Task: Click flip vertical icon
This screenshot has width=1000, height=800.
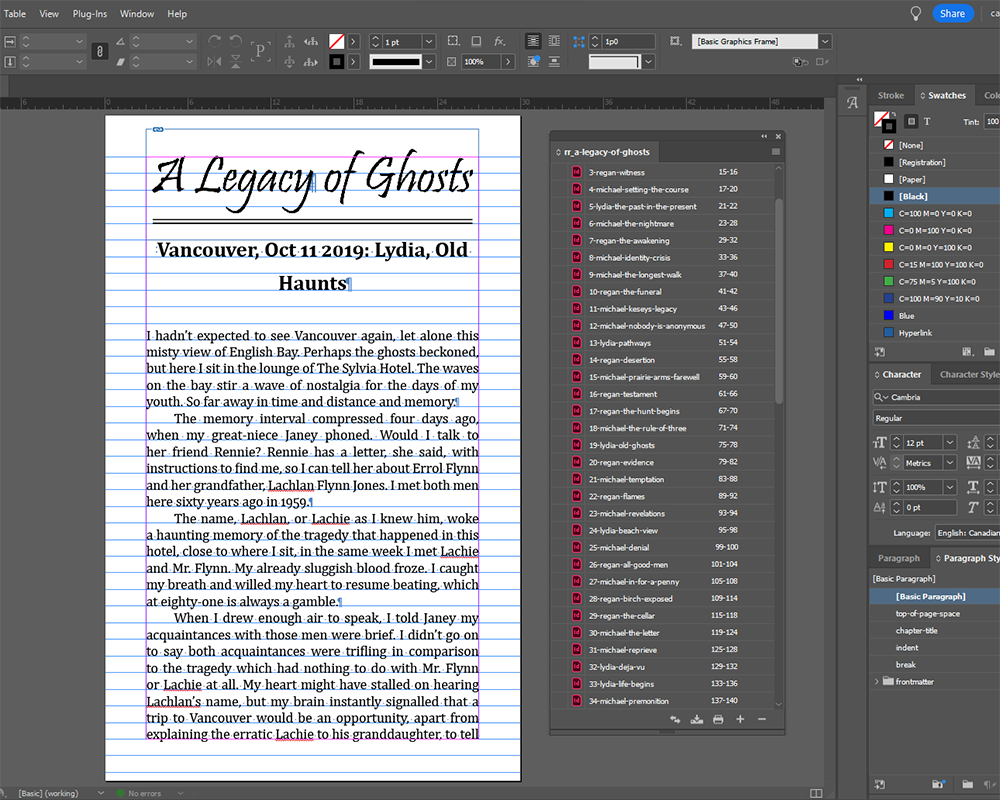Action: (236, 62)
